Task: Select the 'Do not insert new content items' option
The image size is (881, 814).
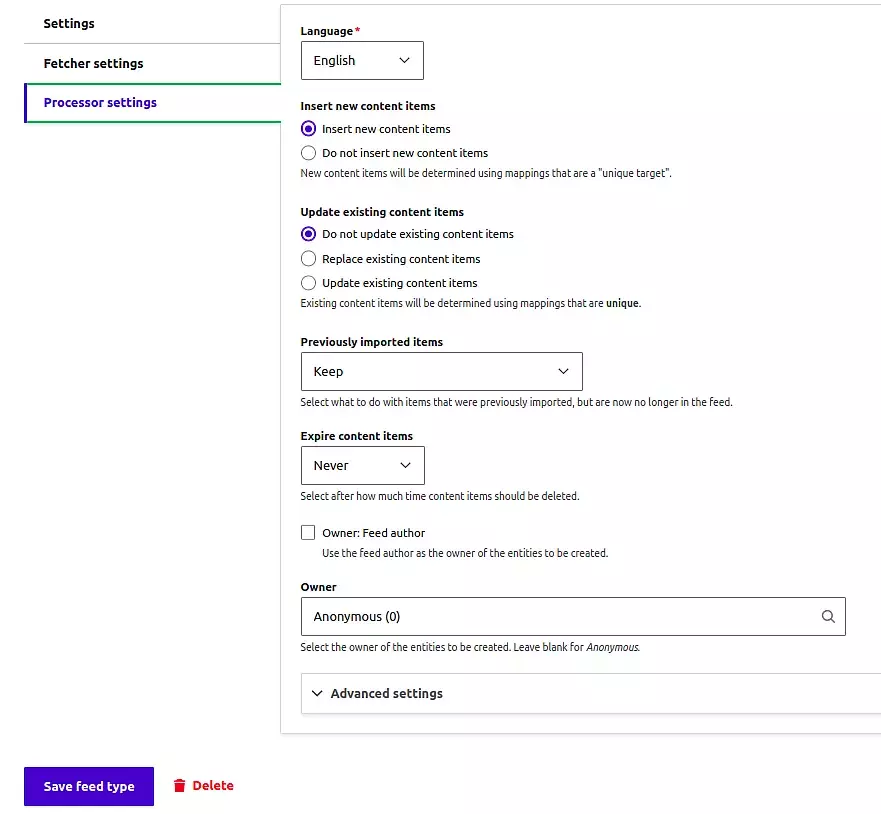Action: 308,152
